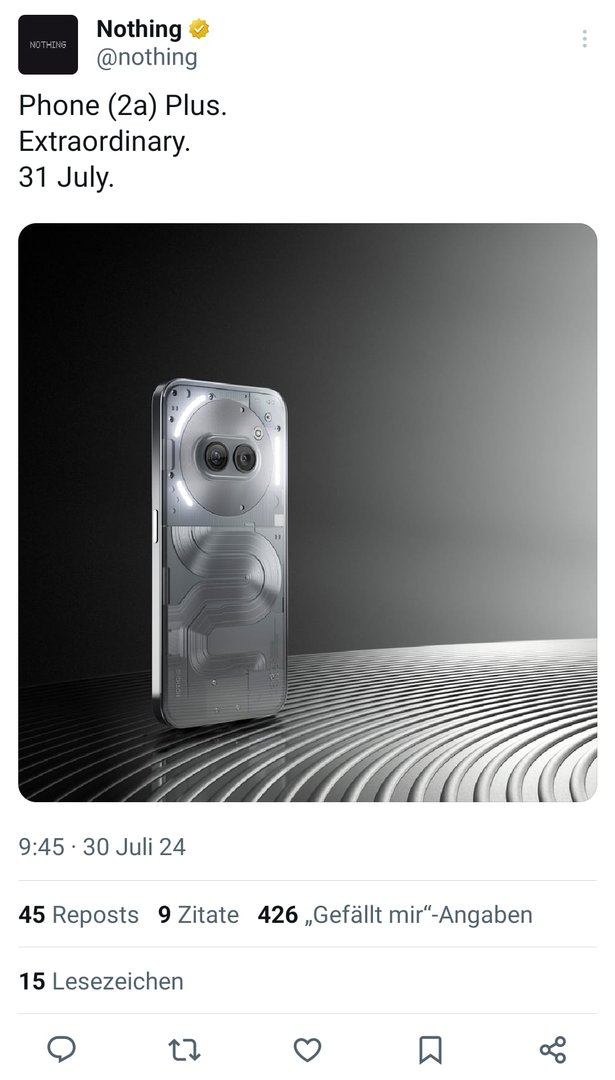Screen dimensions: 615x1080
Task: Tap the phone's dual camera in the photo
Action: pos(230,457)
